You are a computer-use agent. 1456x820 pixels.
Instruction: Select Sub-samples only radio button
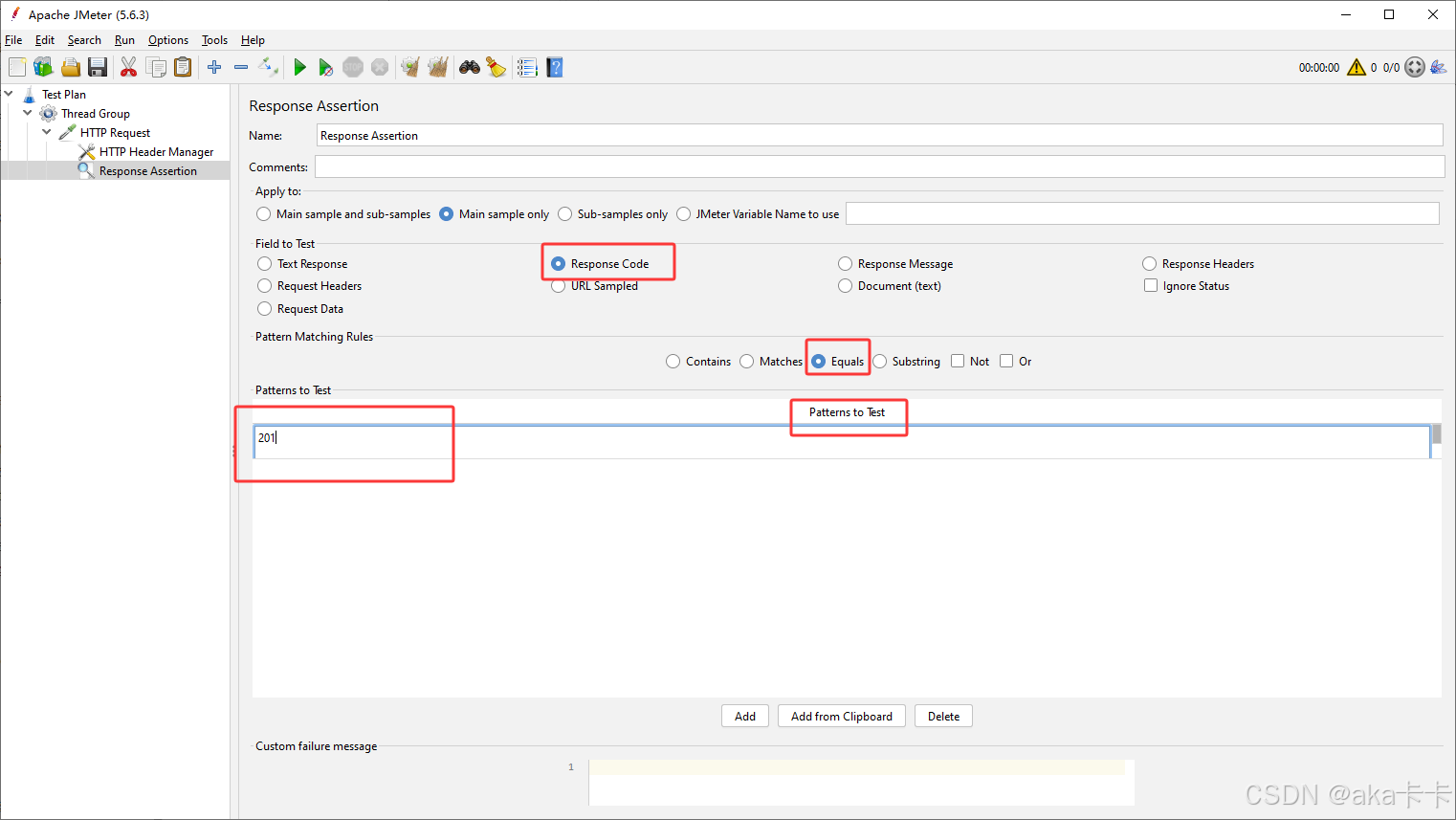[564, 214]
